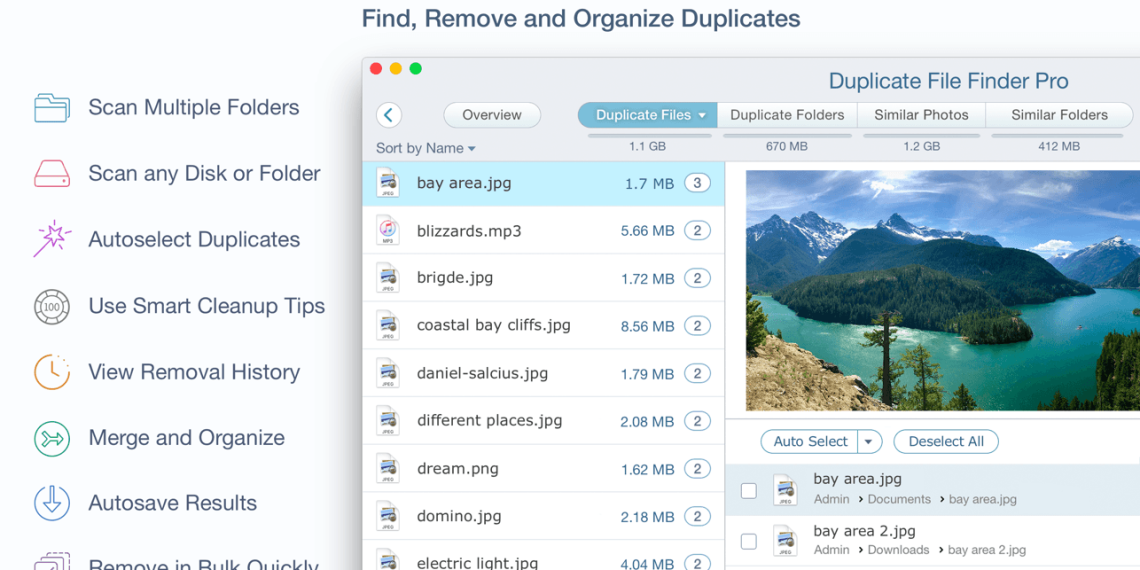
Task: Click the View Removal History clock icon
Action: pyautogui.click(x=52, y=372)
